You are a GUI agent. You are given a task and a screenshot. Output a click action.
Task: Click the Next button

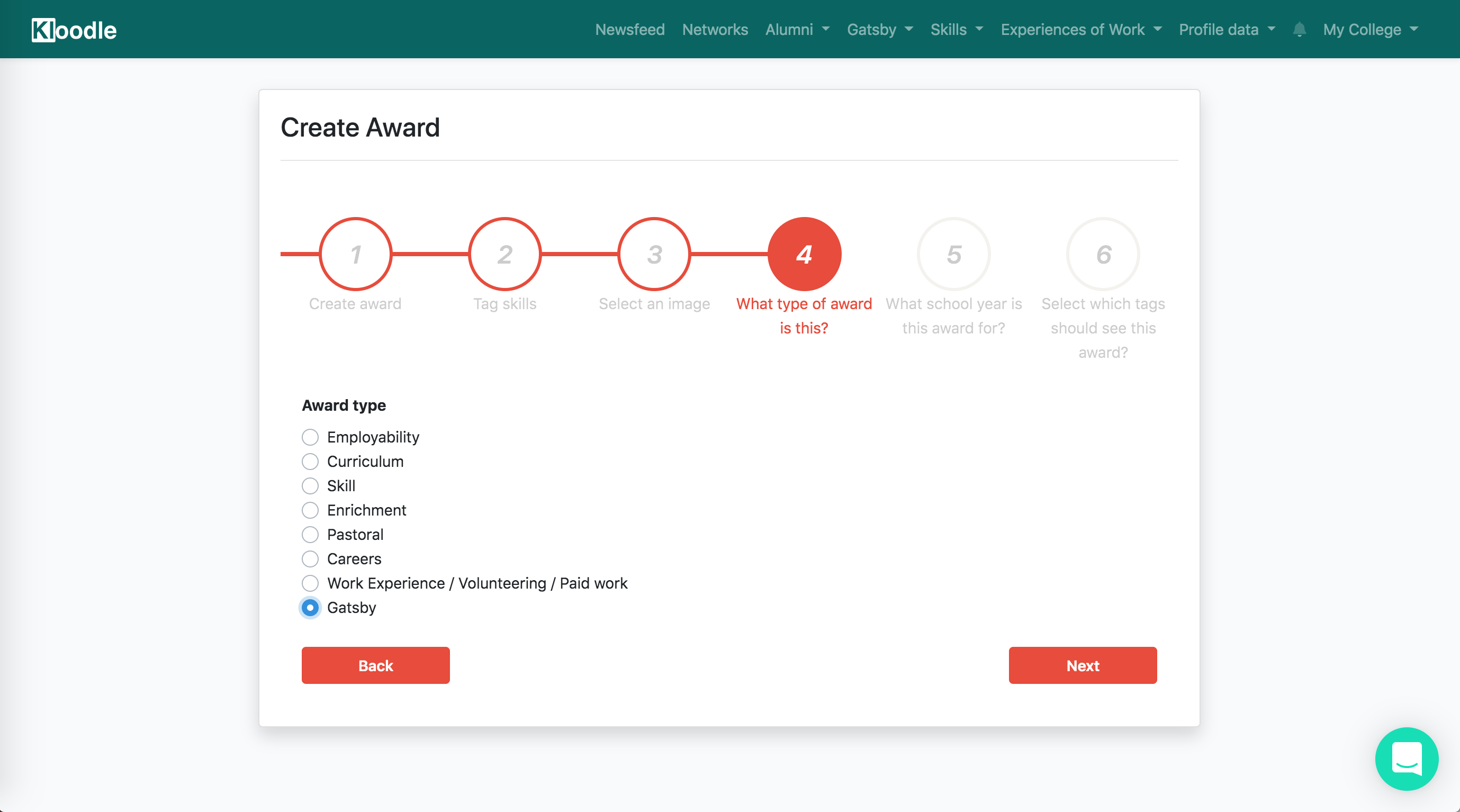(1083, 665)
